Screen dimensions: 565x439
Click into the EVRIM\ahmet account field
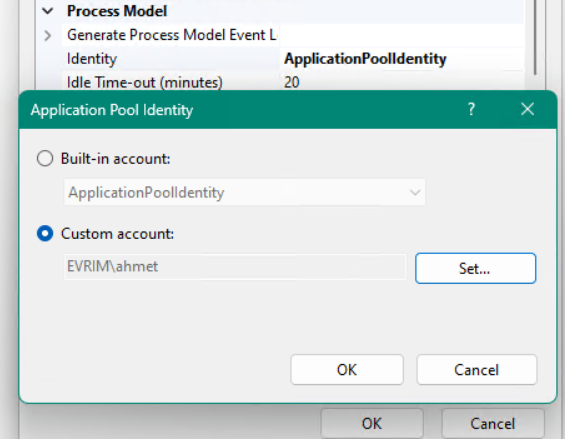[235, 267]
